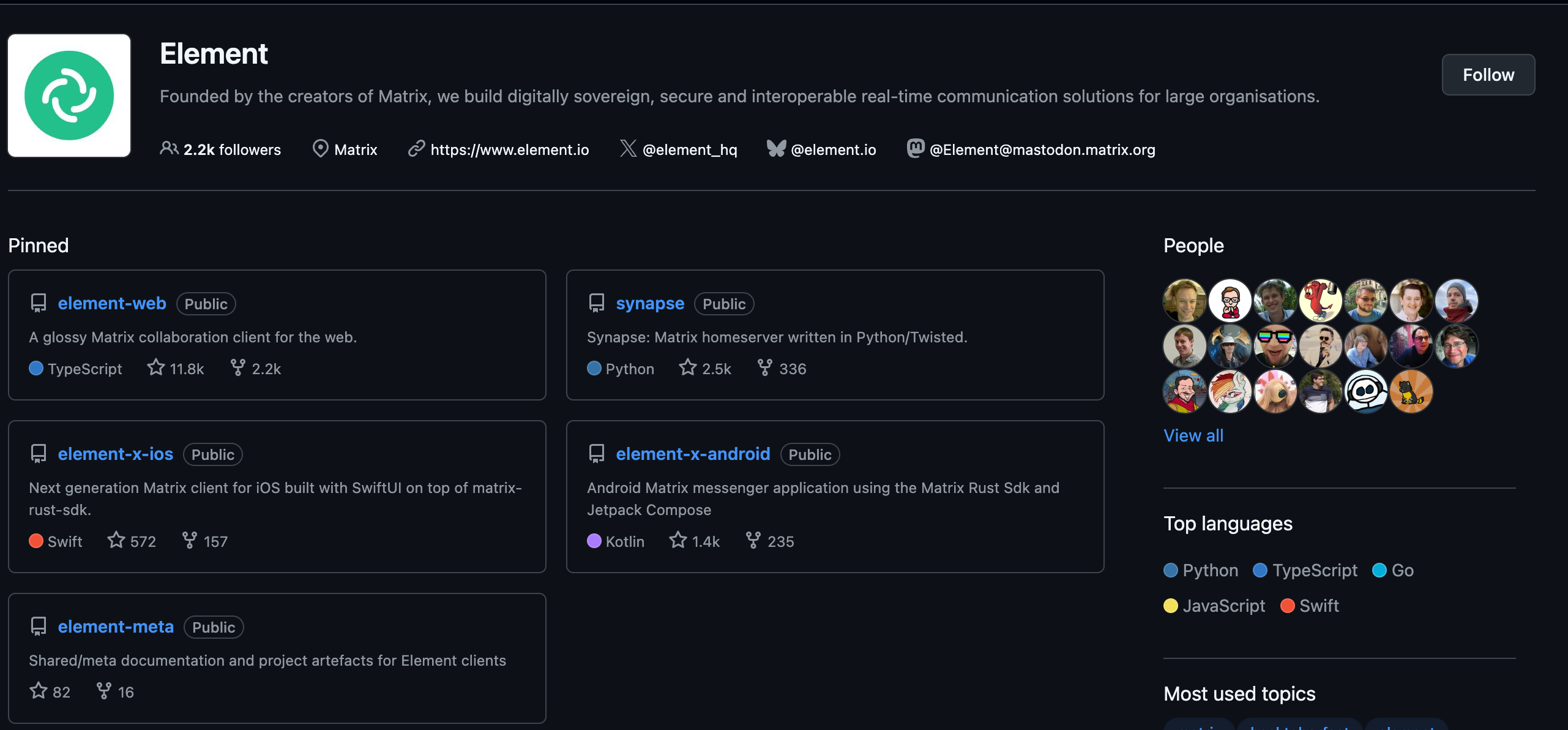1568x730 pixels.
Task: Click the Top languages heading
Action: tap(1228, 524)
